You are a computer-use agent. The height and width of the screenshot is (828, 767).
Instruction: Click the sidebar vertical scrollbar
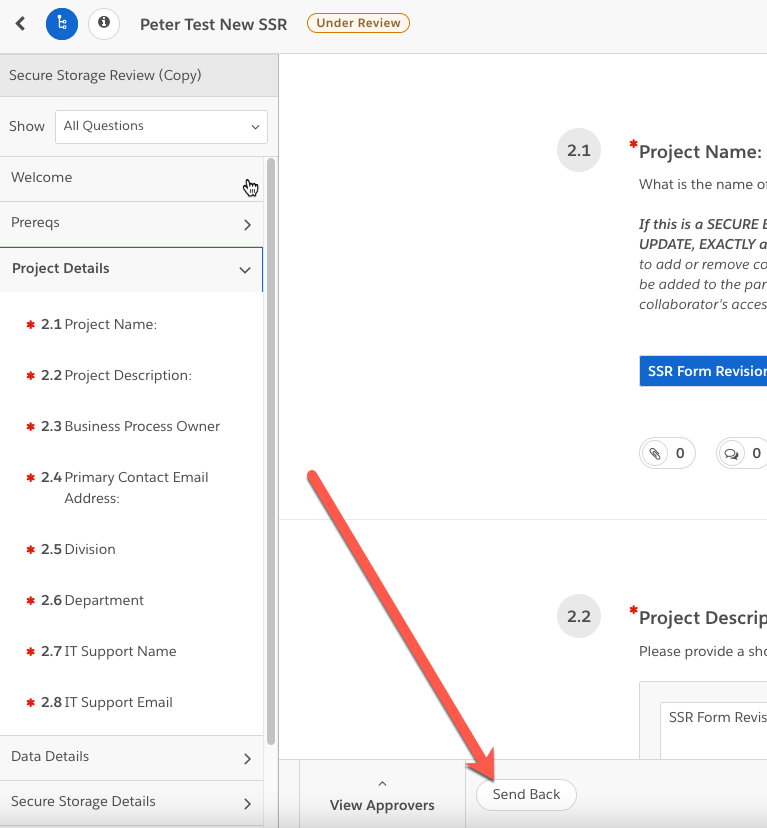[x=271, y=451]
